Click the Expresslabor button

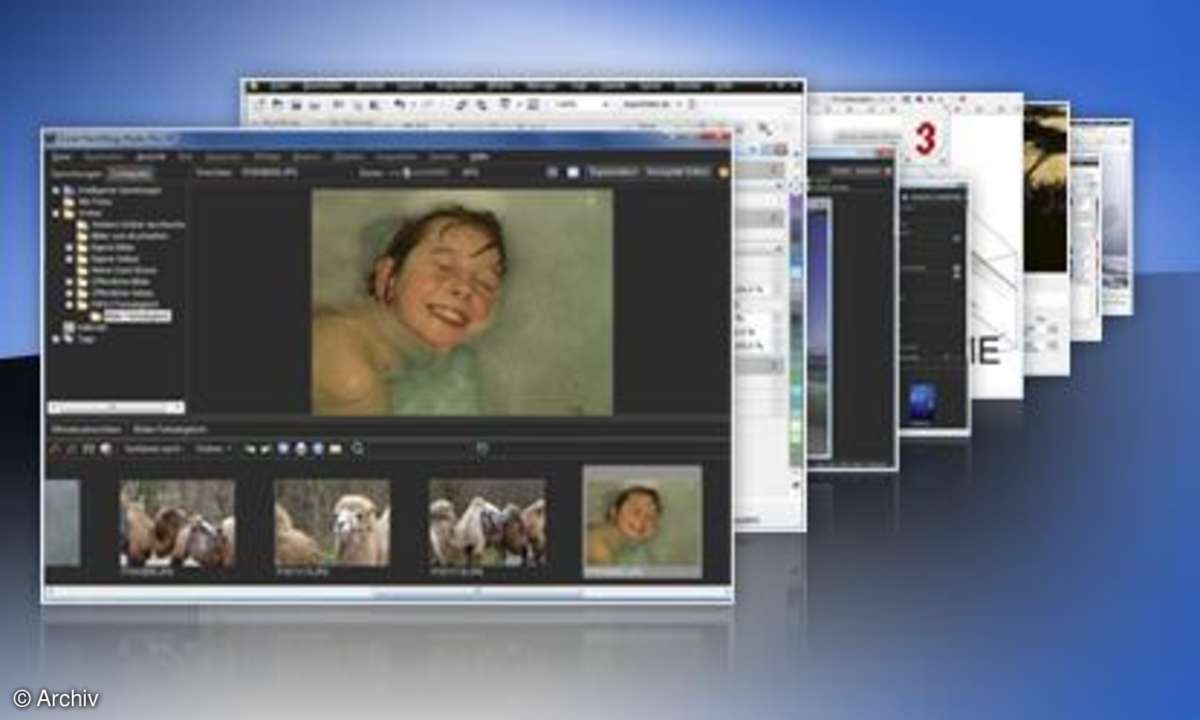[x=612, y=172]
